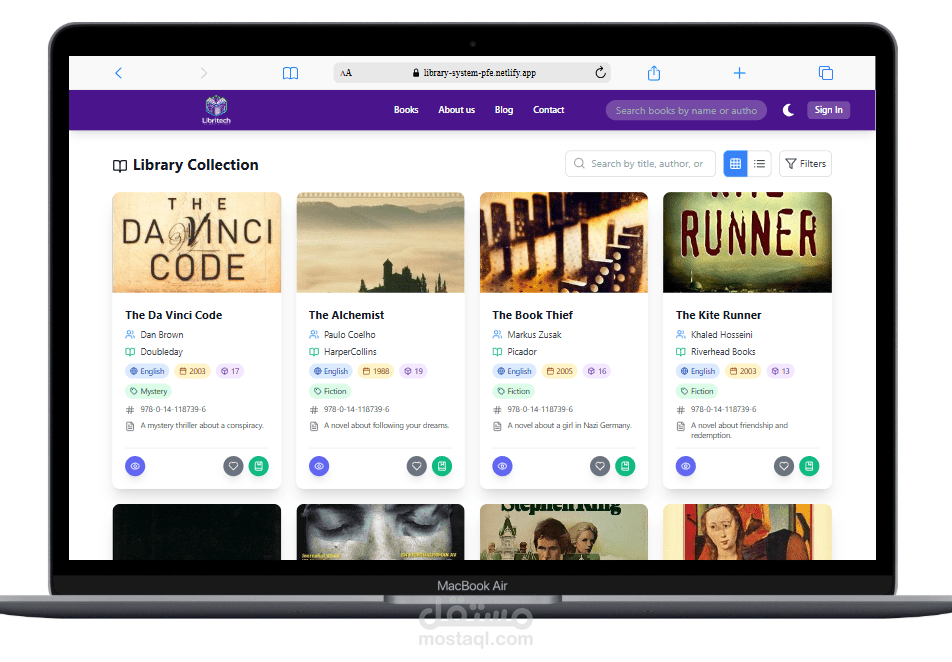The width and height of the screenshot is (952, 662).
Task: Click the copies count badge 13
Action: click(x=780, y=371)
